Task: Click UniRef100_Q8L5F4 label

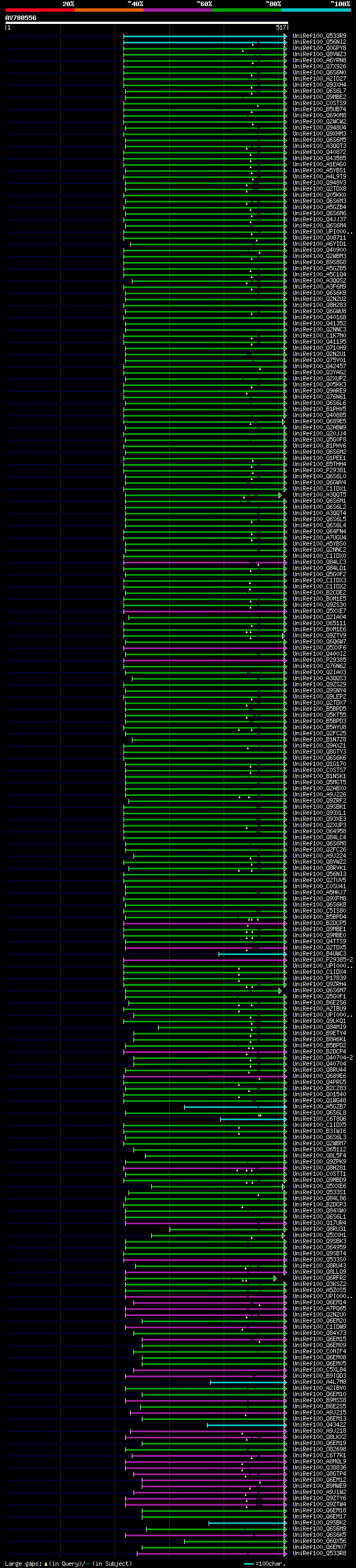Action: tap(319, 1155)
